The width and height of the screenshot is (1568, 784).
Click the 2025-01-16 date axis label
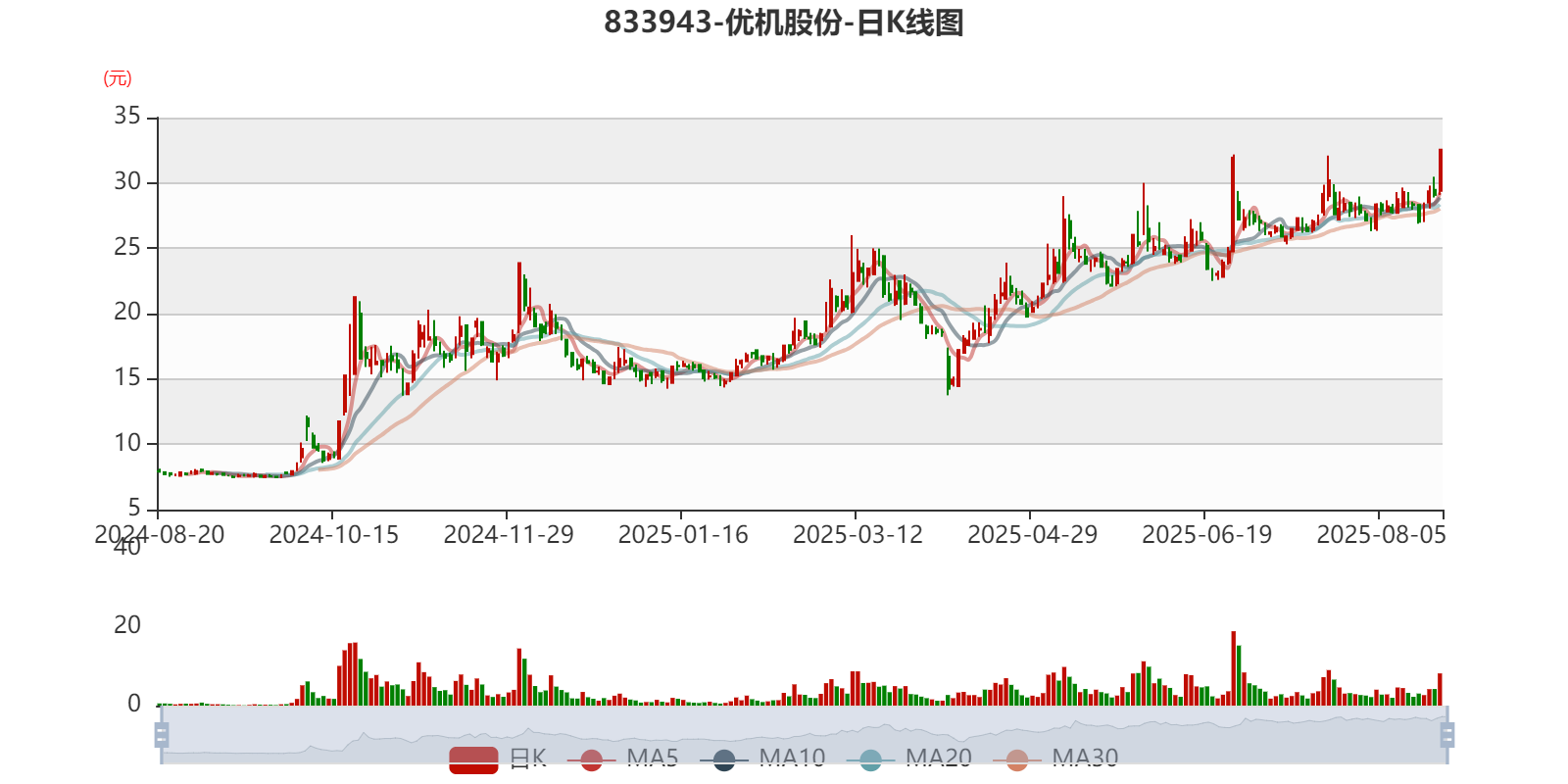pyautogui.click(x=683, y=534)
